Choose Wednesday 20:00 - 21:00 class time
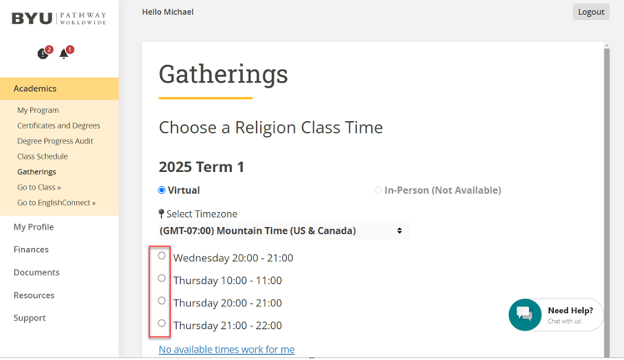The width and height of the screenshot is (624, 360). (162, 255)
